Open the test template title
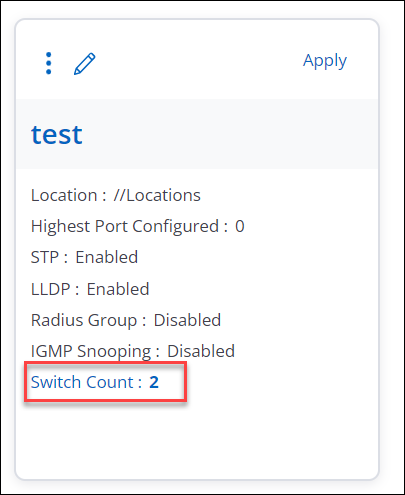Screen dimensions: 405x495 pos(57,135)
